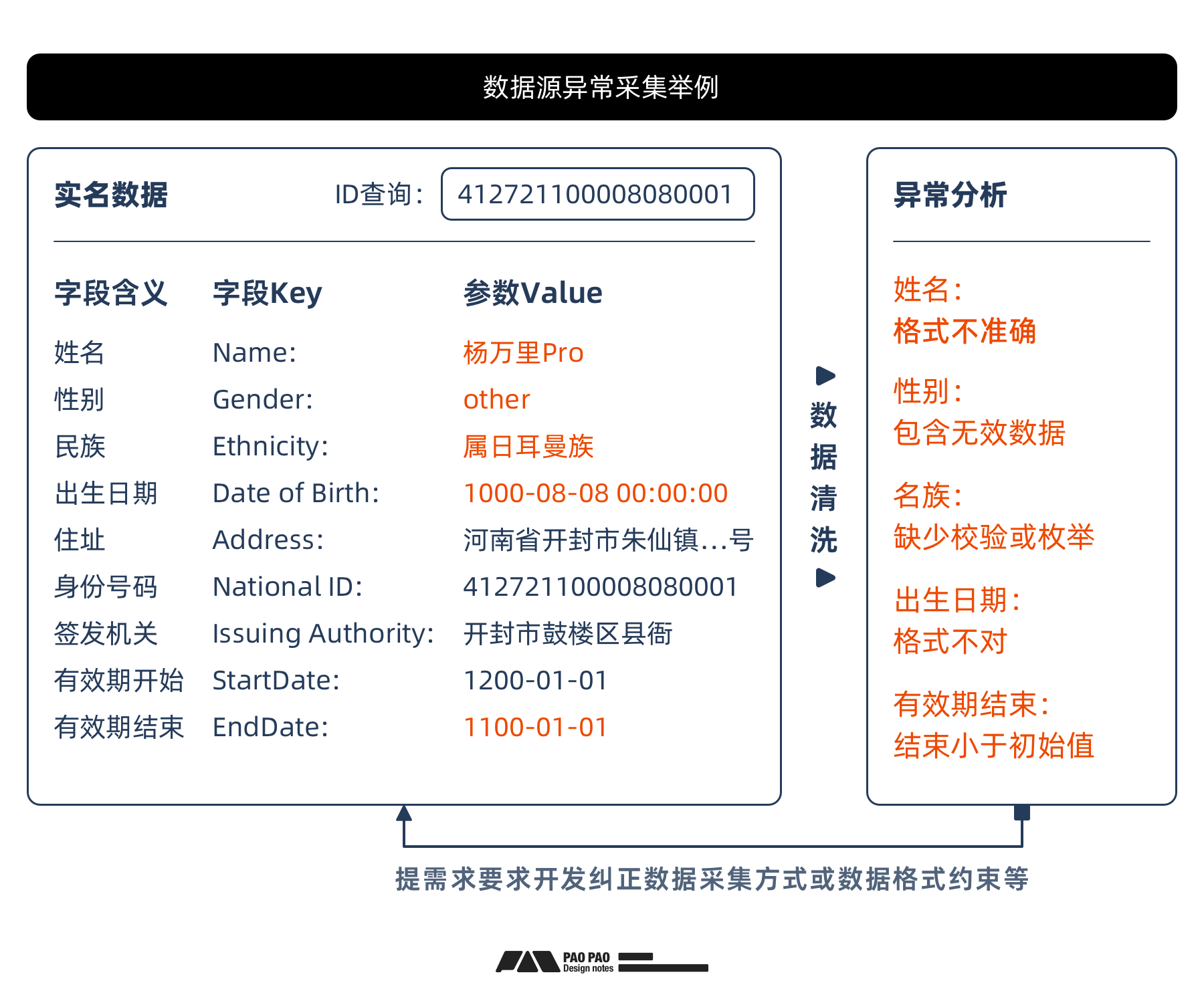The height and width of the screenshot is (999, 1204).
Task: Select the Ethnicity value 属日耳曼族
Action: tap(528, 446)
